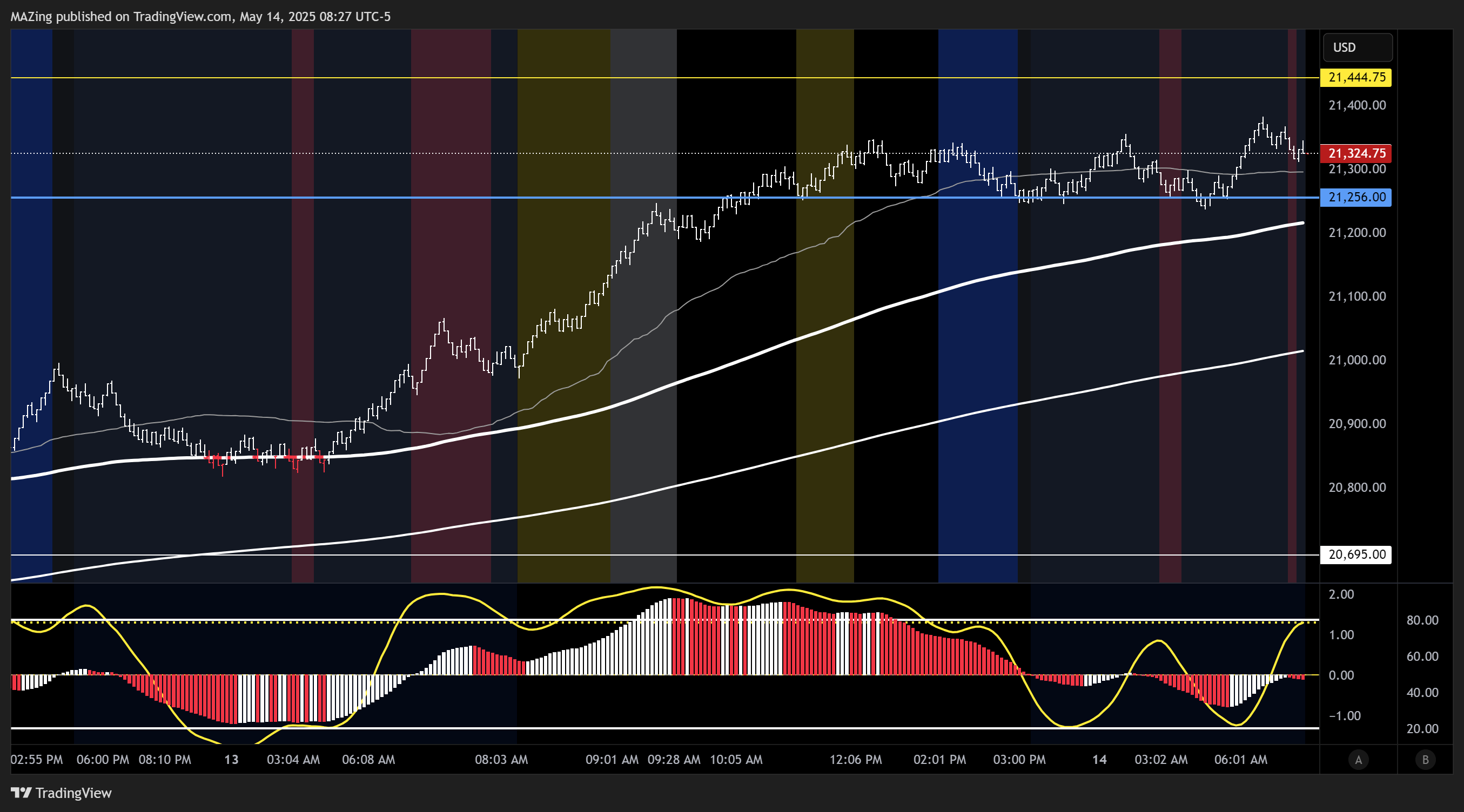Click the 08:03 AM time label

click(x=501, y=760)
